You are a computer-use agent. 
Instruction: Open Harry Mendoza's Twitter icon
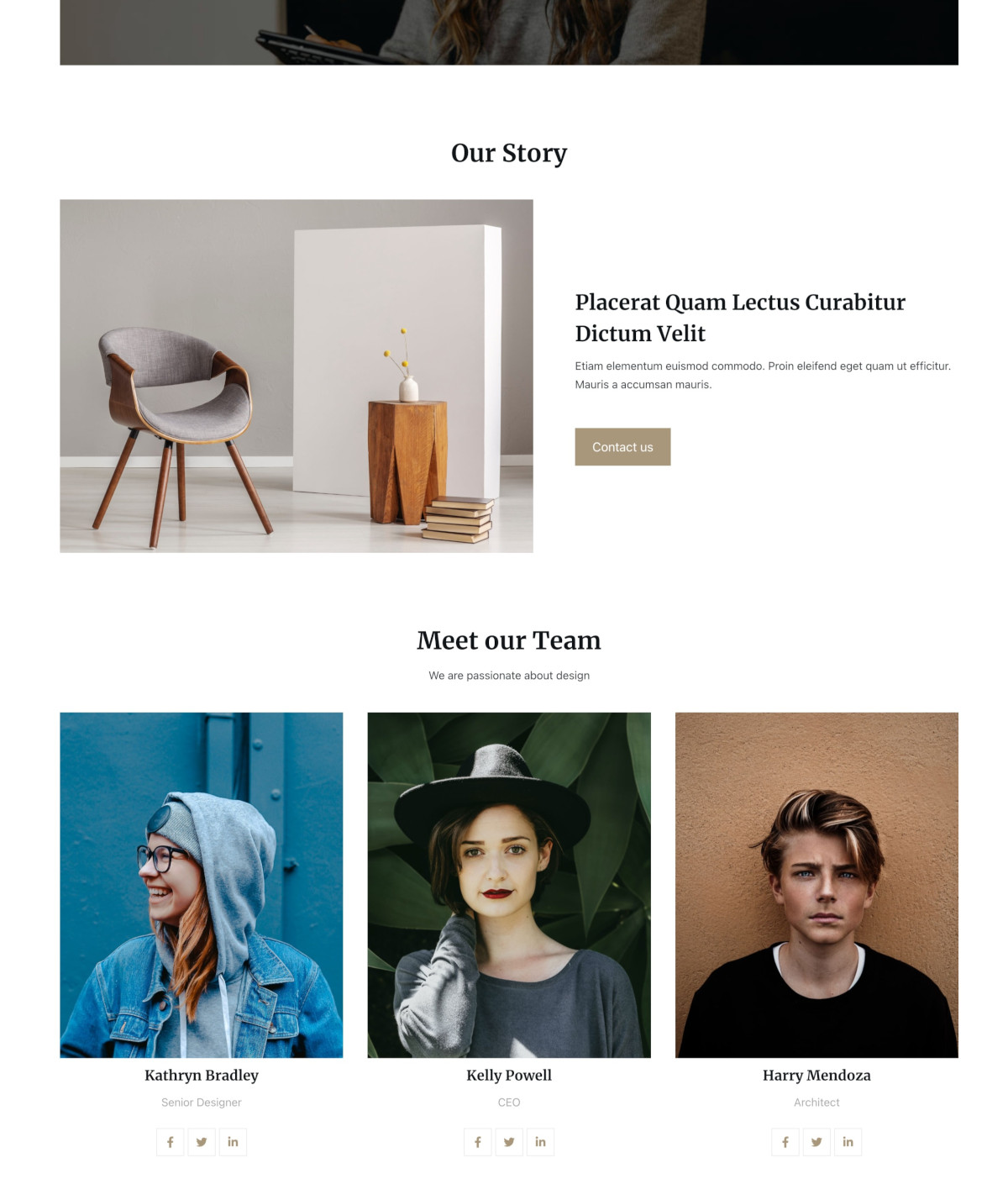click(x=816, y=1142)
